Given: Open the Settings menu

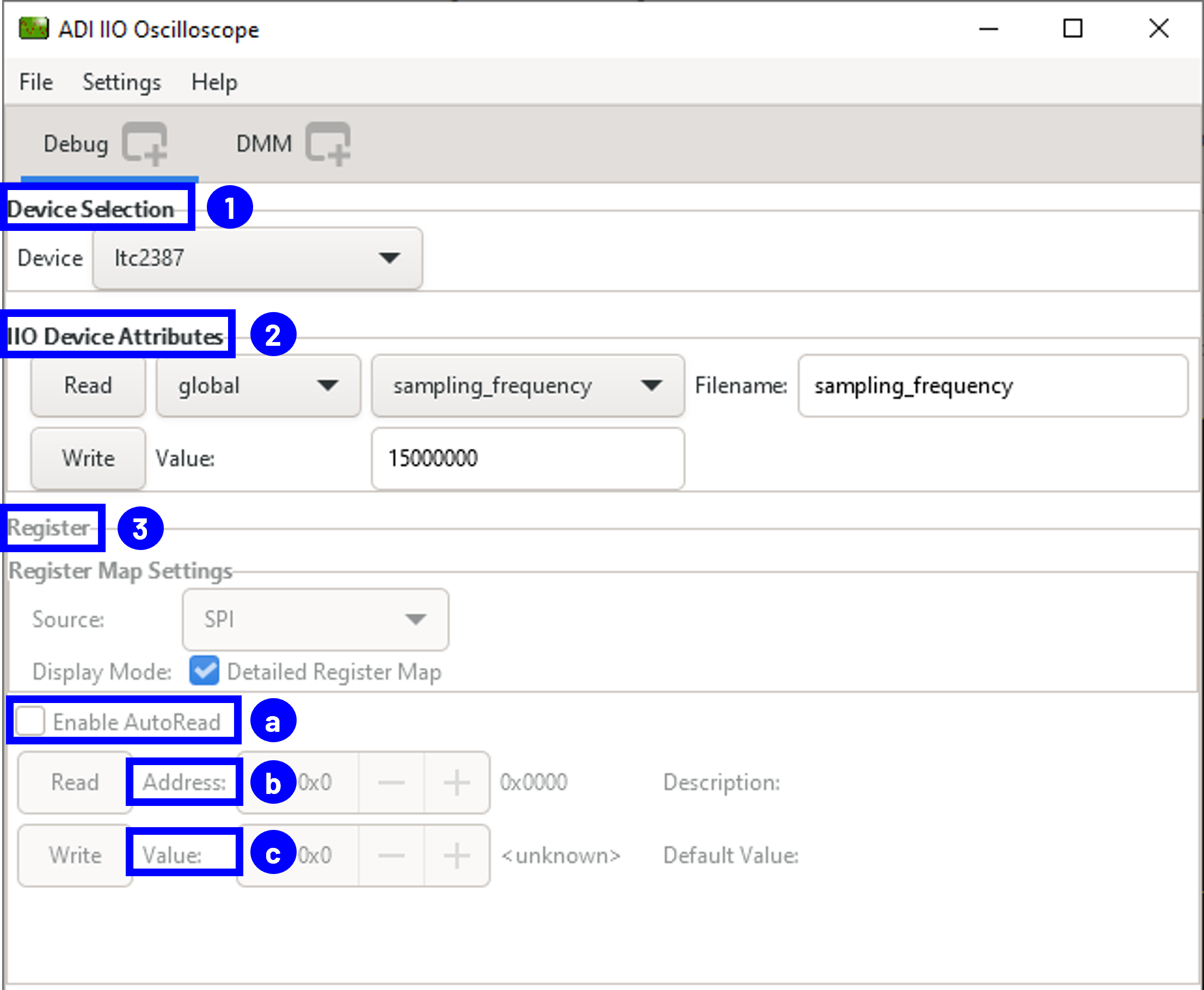Looking at the screenshot, I should coord(122,82).
